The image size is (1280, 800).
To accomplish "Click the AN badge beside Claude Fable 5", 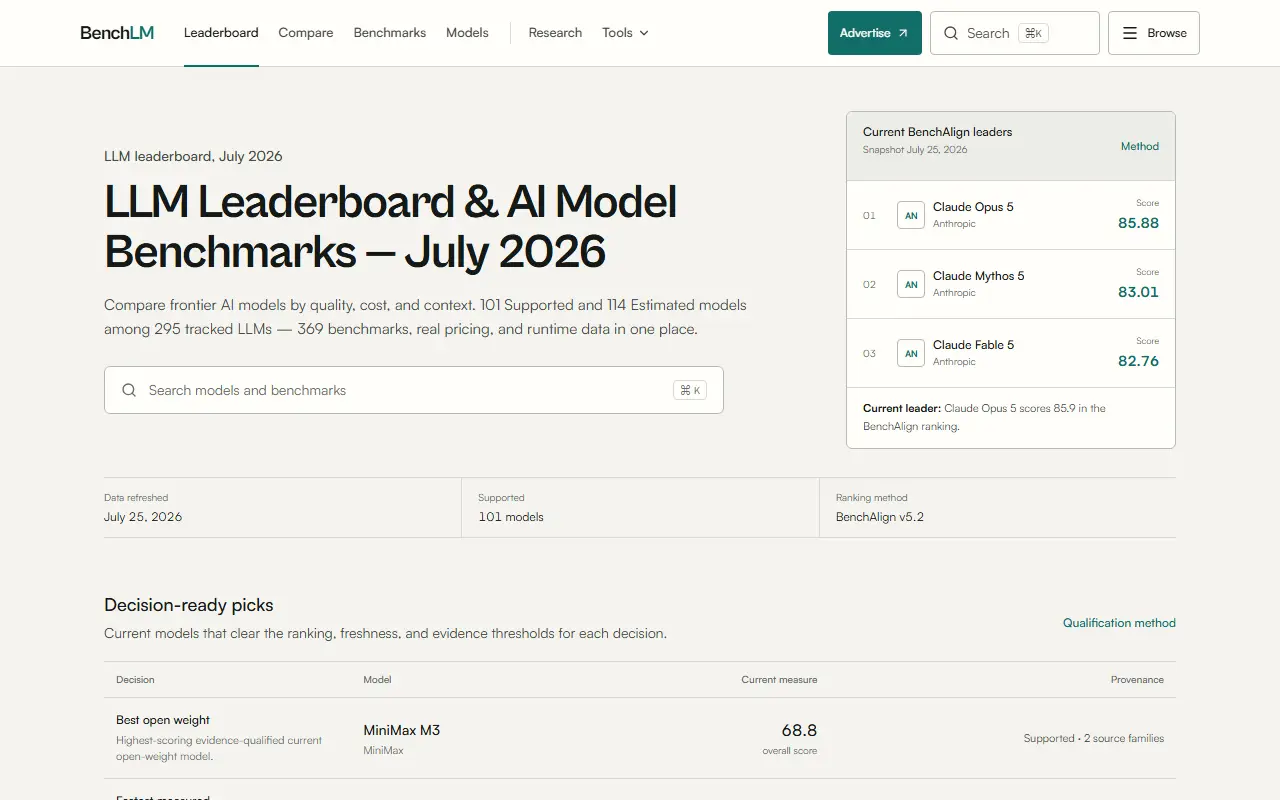I will coord(911,353).
